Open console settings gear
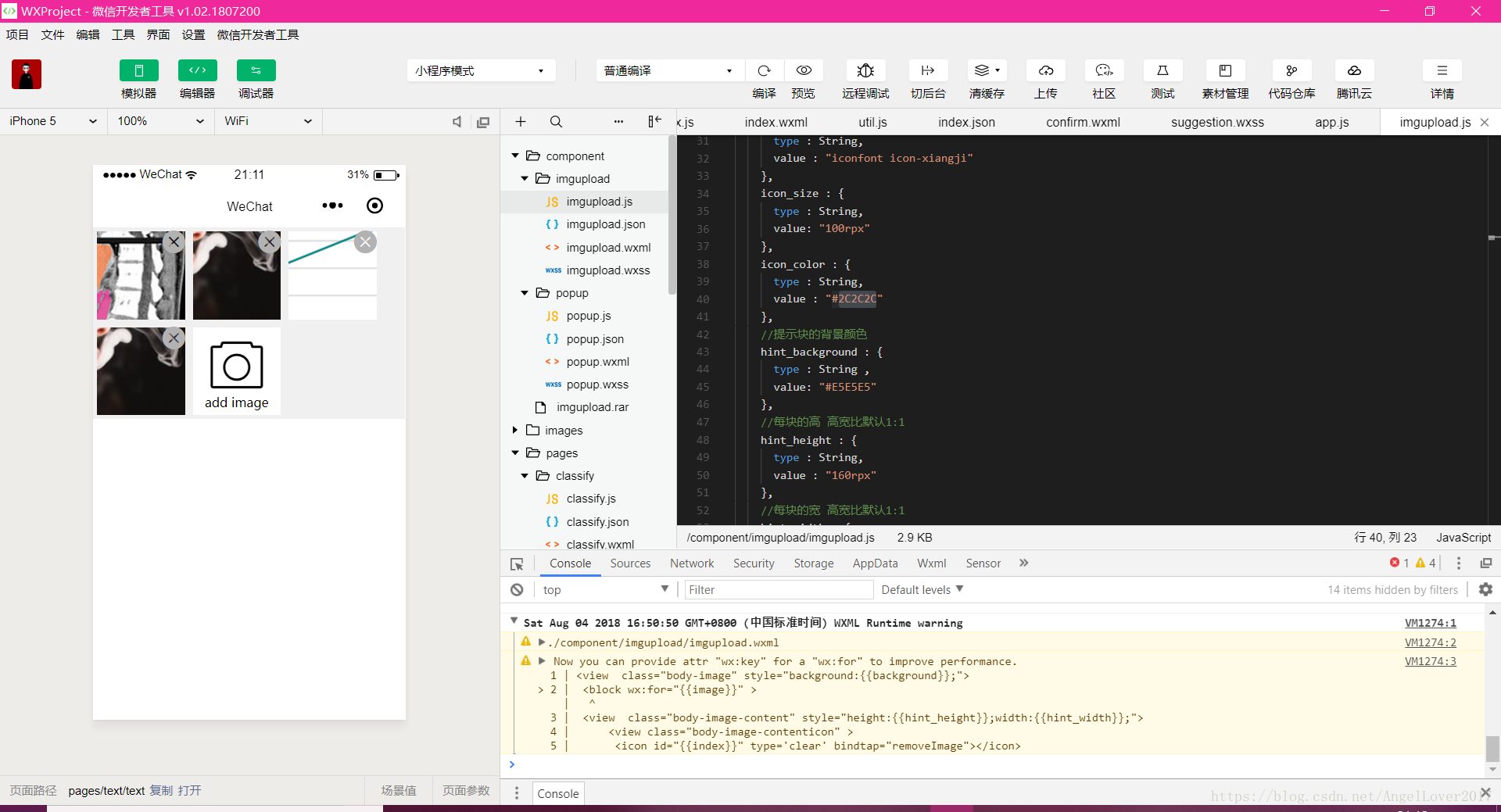 pos(1485,590)
